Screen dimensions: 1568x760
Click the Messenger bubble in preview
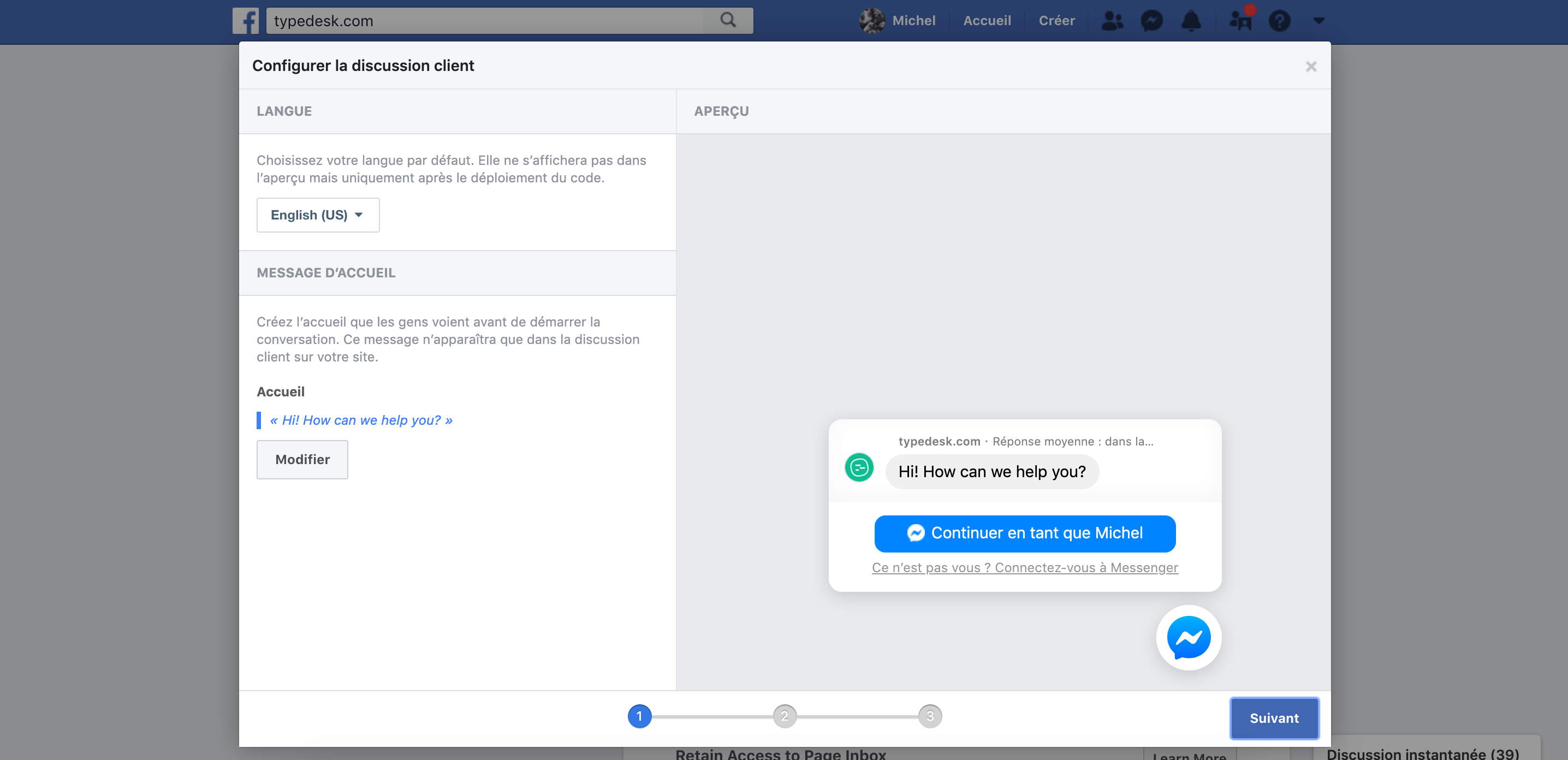click(x=1188, y=637)
